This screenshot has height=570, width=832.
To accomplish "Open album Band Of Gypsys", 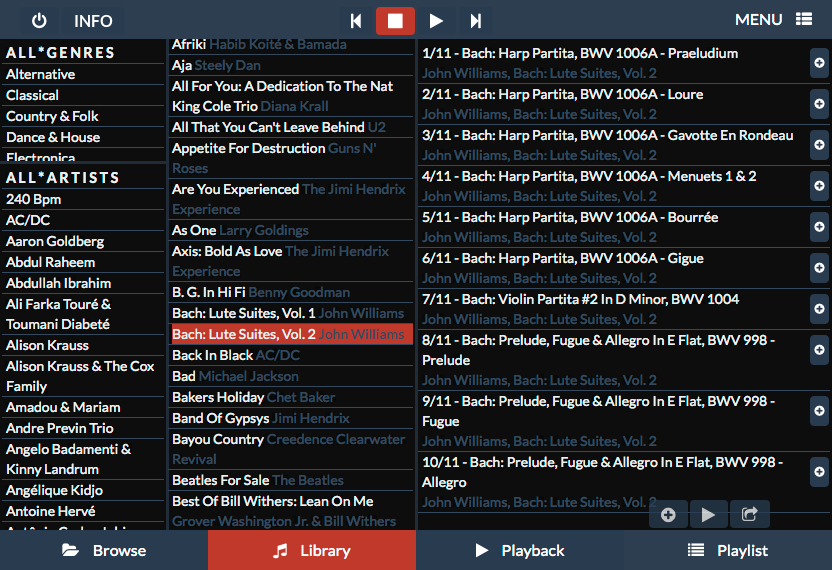I will 291,418.
